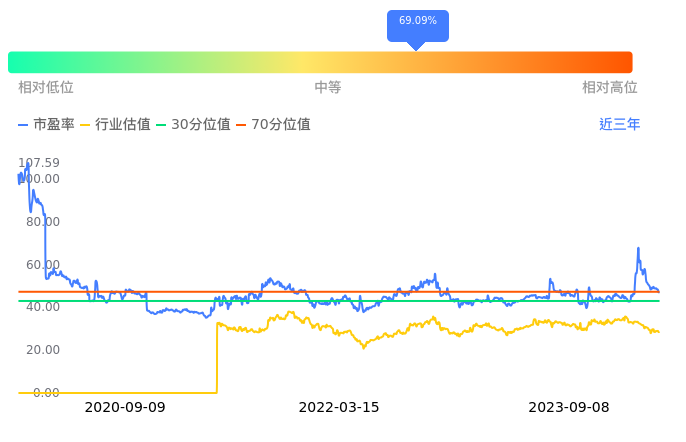Screen dimensions: 686x442
Task: Click the blue line's spike near the right end
Action: [x=638, y=250]
